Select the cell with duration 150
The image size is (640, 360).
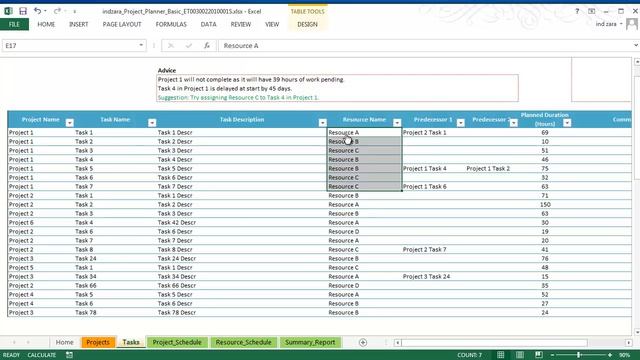(x=545, y=204)
